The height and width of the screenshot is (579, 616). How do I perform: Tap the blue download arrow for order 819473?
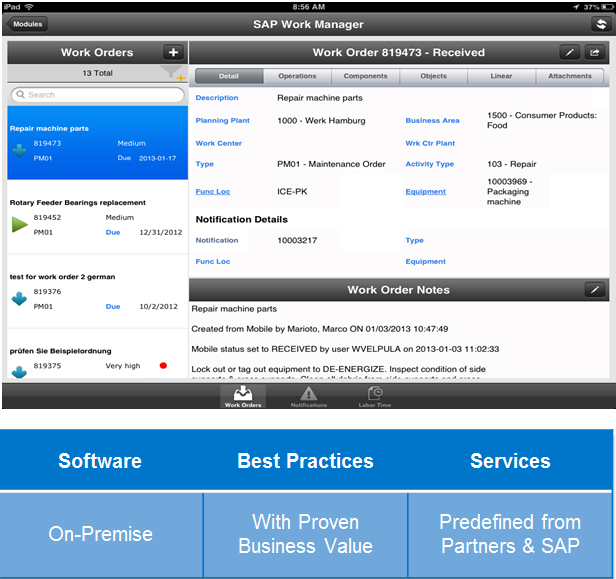point(19,150)
